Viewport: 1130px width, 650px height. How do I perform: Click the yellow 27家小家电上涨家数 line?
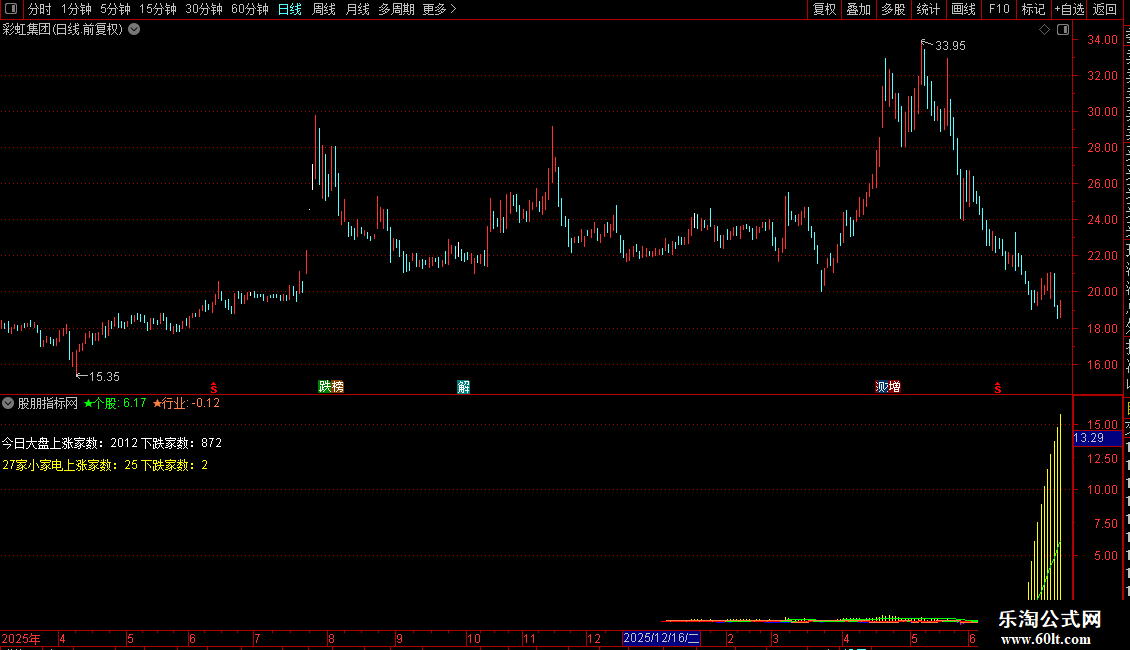coord(105,466)
